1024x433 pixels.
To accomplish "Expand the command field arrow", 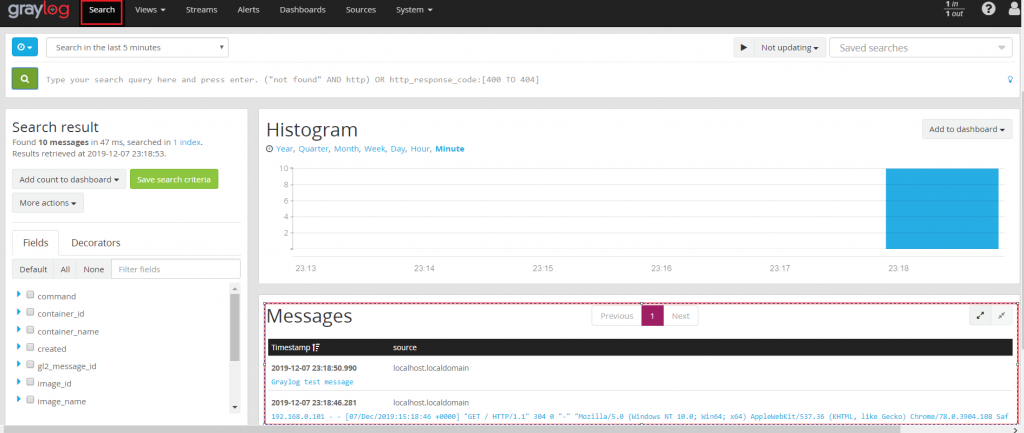I will pyautogui.click(x=19, y=295).
